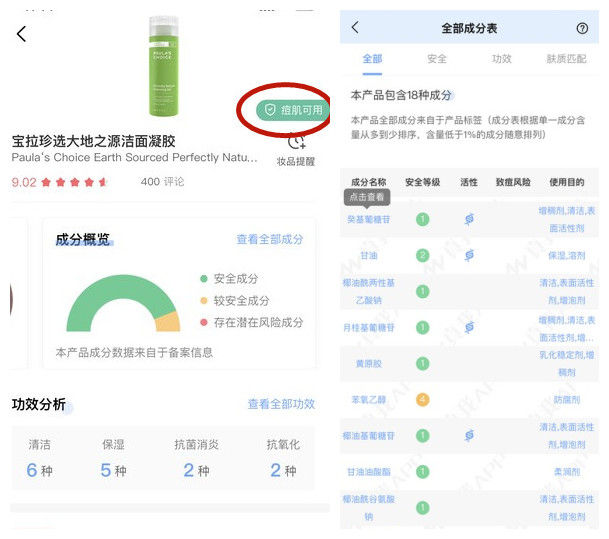Tap the 抗菌消炎 2种 efficacy item
This screenshot has height=539, width=609.
coord(197,458)
